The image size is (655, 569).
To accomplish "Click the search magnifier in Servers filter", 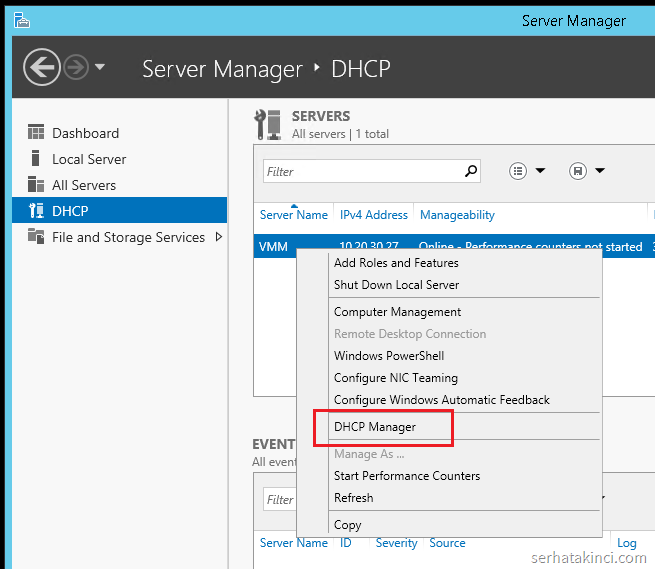I will 471,171.
